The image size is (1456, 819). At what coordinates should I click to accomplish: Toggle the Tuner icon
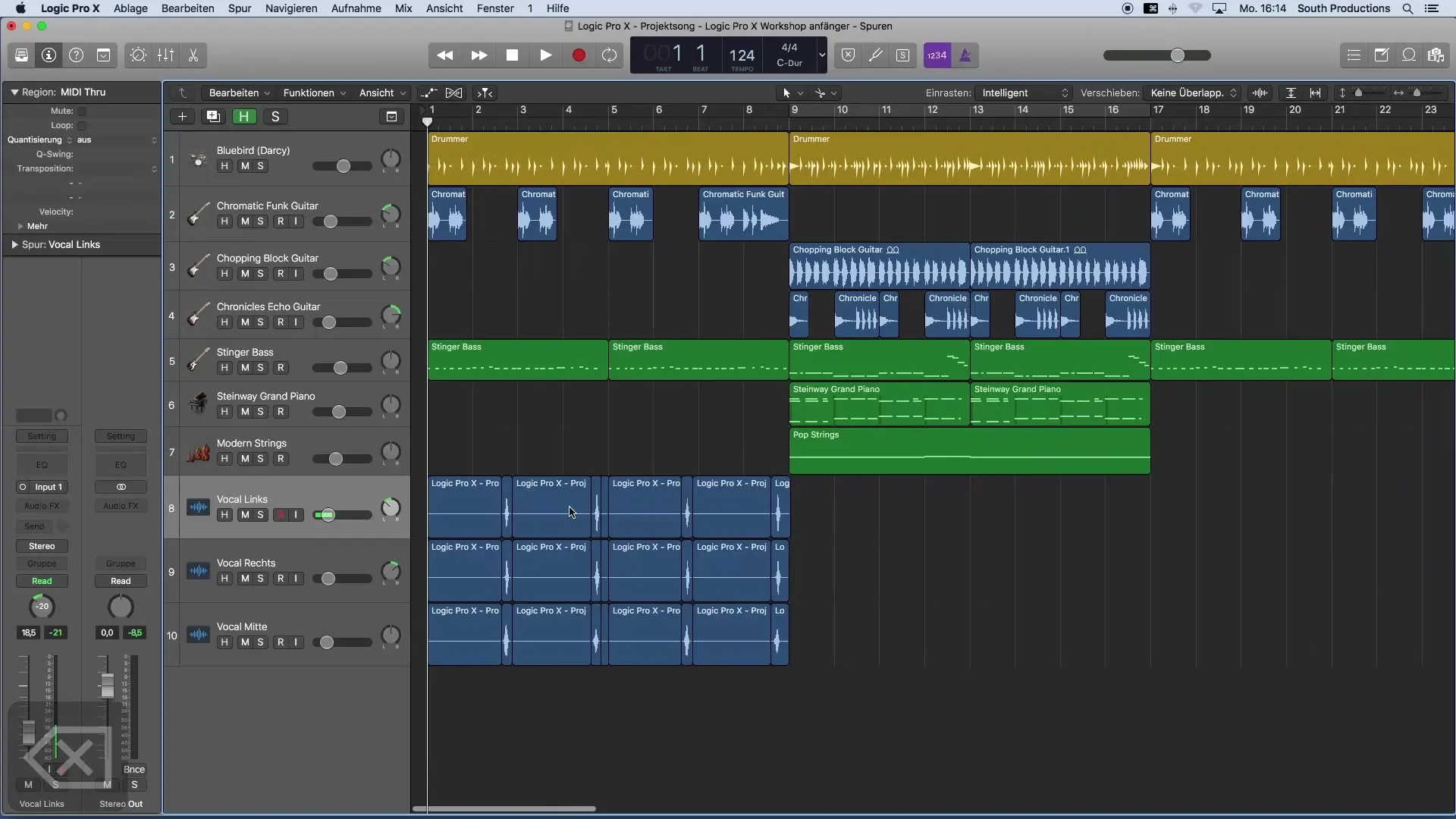875,55
